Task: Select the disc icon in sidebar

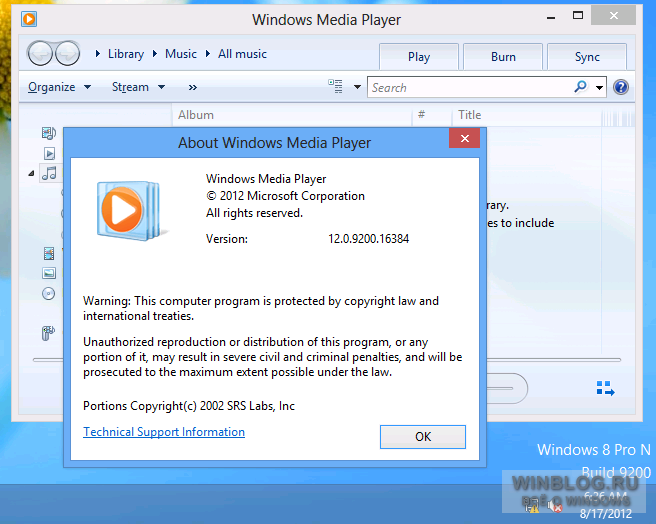Action: tap(49, 294)
